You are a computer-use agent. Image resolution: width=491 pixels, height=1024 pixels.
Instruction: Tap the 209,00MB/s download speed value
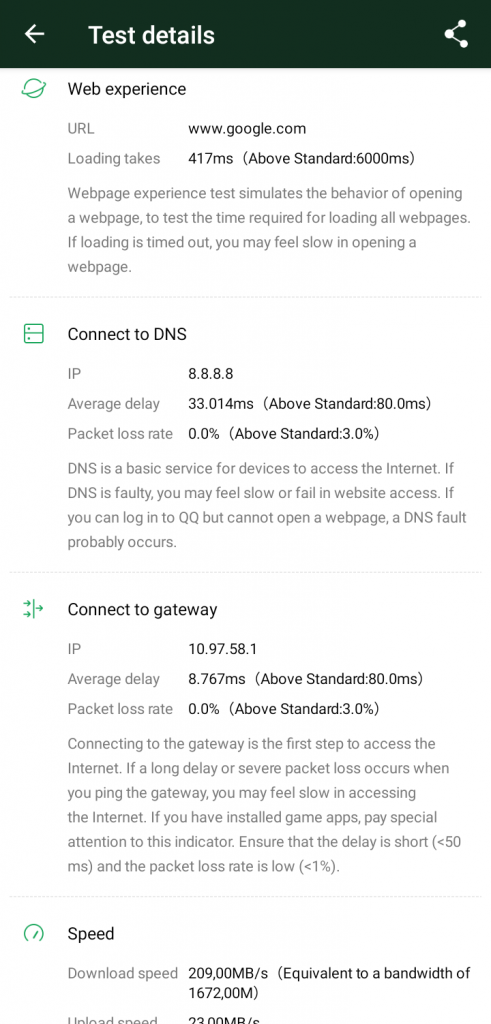(x=229, y=973)
